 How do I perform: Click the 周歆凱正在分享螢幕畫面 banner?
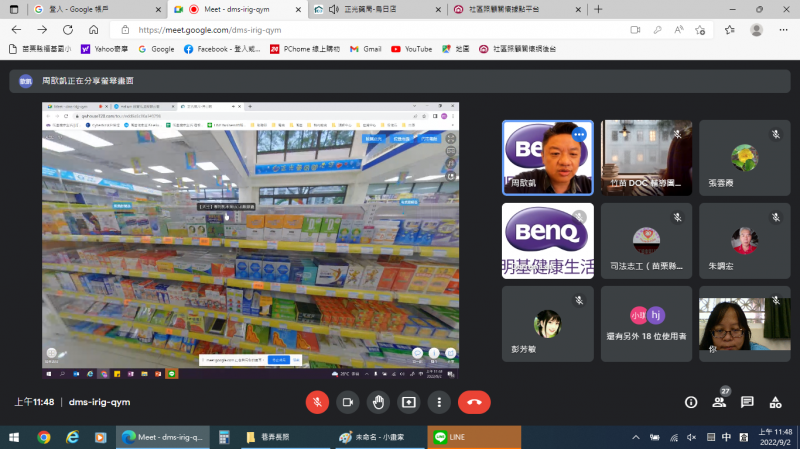click(x=400, y=81)
